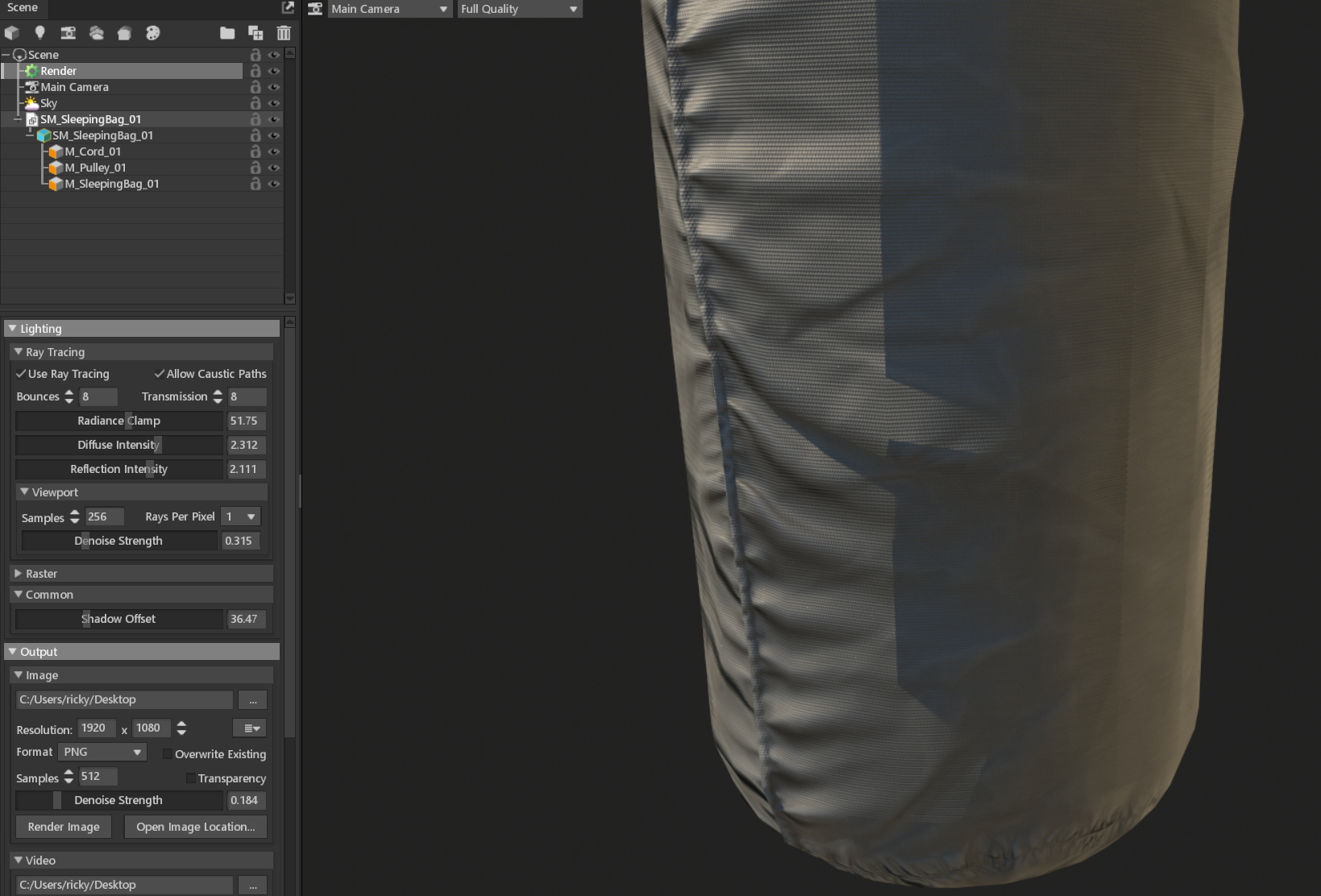Browse image output path ellipsis button

(x=252, y=700)
